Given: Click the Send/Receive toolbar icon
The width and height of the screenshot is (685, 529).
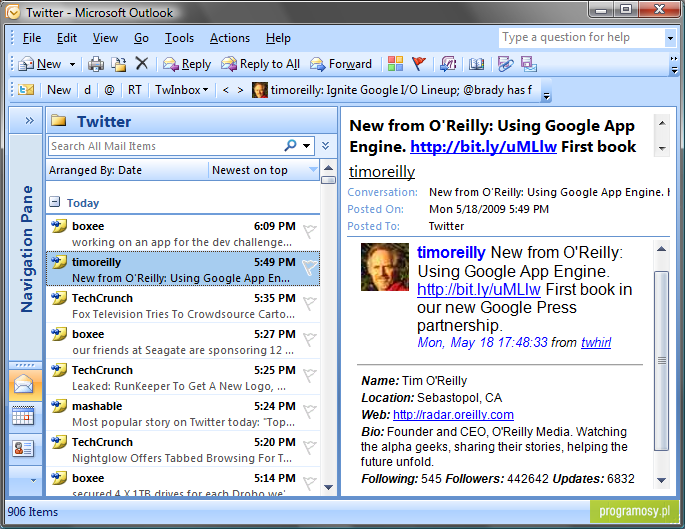Looking at the screenshot, I should (x=448, y=64).
